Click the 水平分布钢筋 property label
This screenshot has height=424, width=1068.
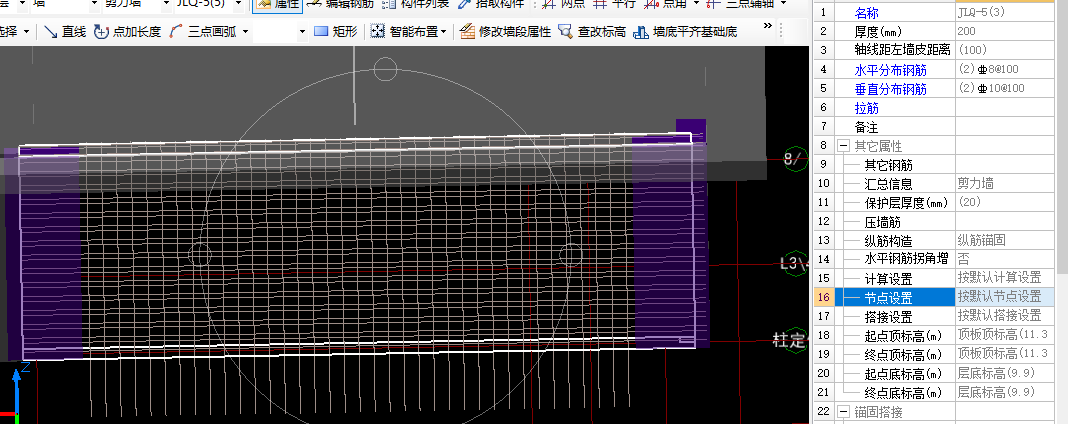click(x=891, y=70)
